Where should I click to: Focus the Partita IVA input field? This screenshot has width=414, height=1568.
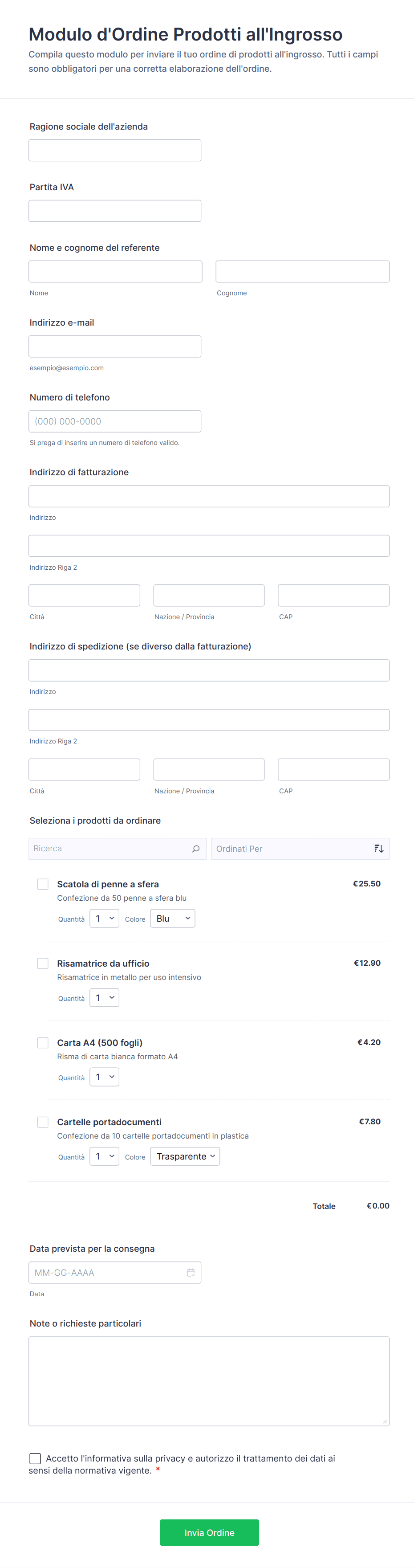pyautogui.click(x=114, y=211)
